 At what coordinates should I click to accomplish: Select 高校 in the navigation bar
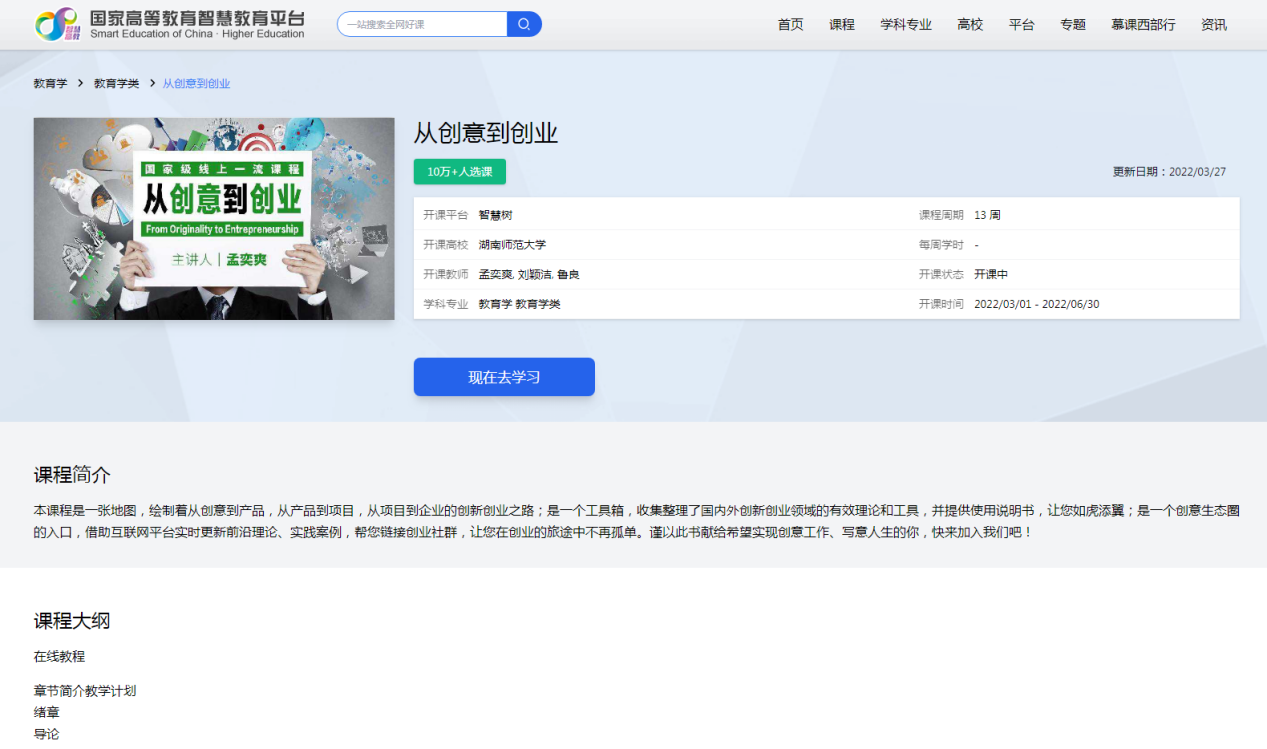[x=970, y=25]
